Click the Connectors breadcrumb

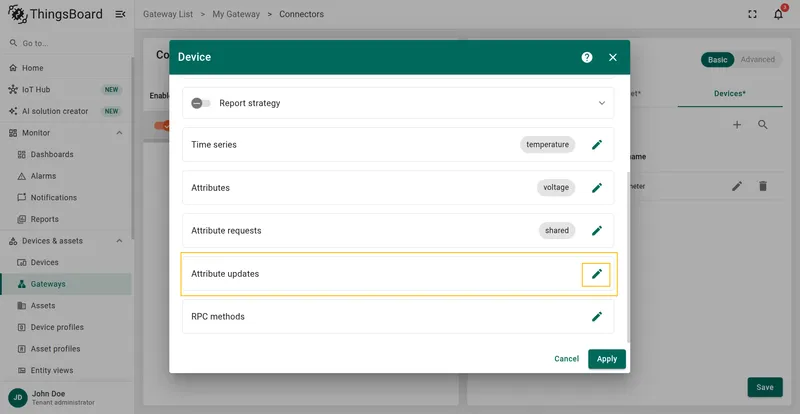[x=301, y=14]
